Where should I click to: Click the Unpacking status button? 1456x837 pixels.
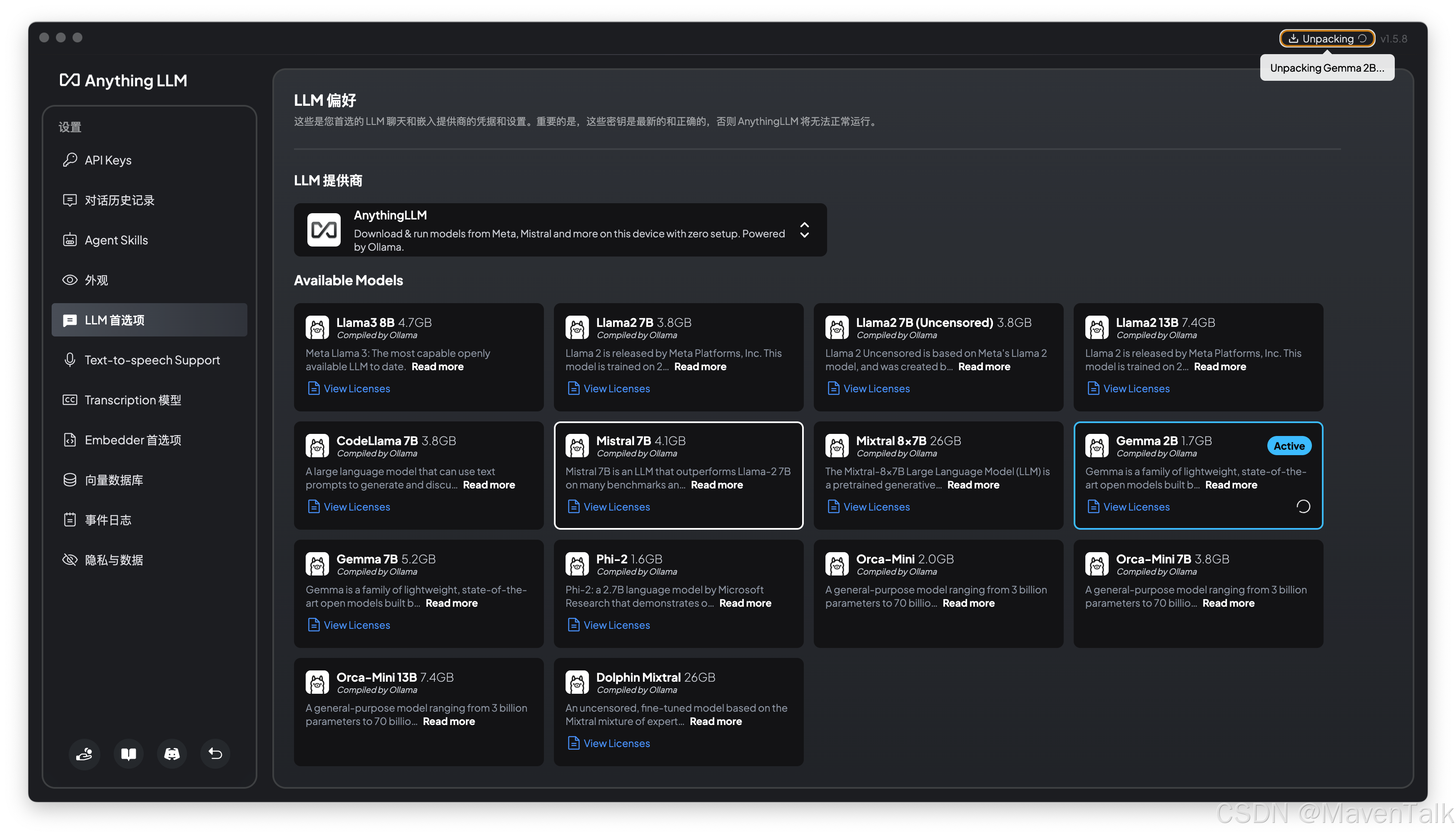(1326, 38)
